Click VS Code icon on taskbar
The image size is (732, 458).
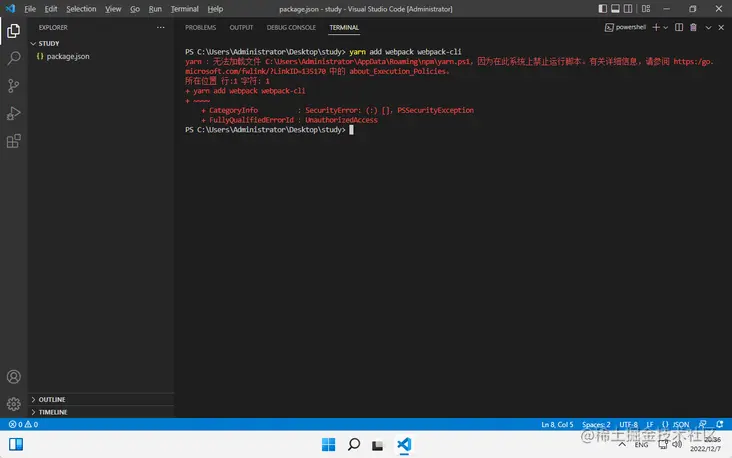[404, 444]
